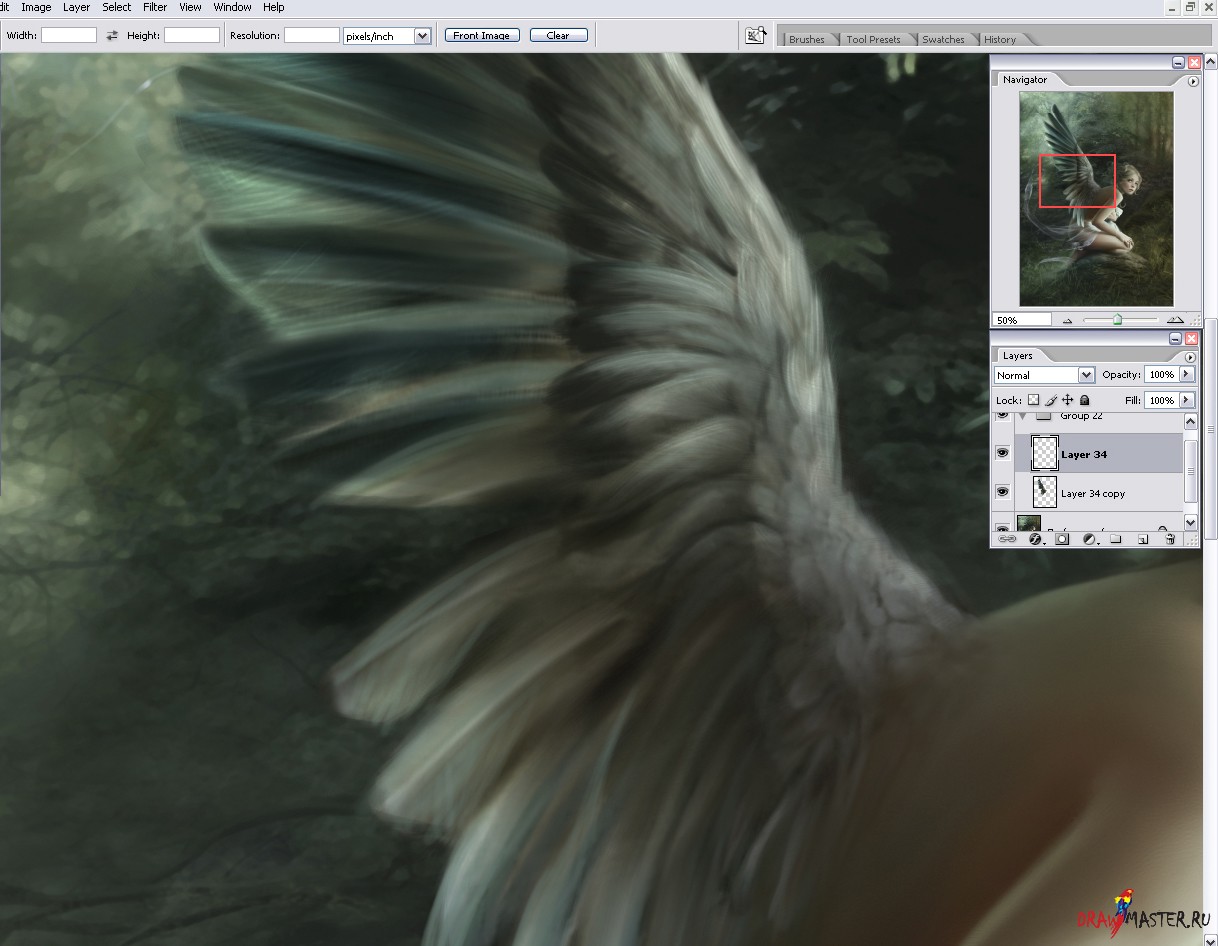
Task: Zoom in with large mountains icon
Action: (1175, 320)
